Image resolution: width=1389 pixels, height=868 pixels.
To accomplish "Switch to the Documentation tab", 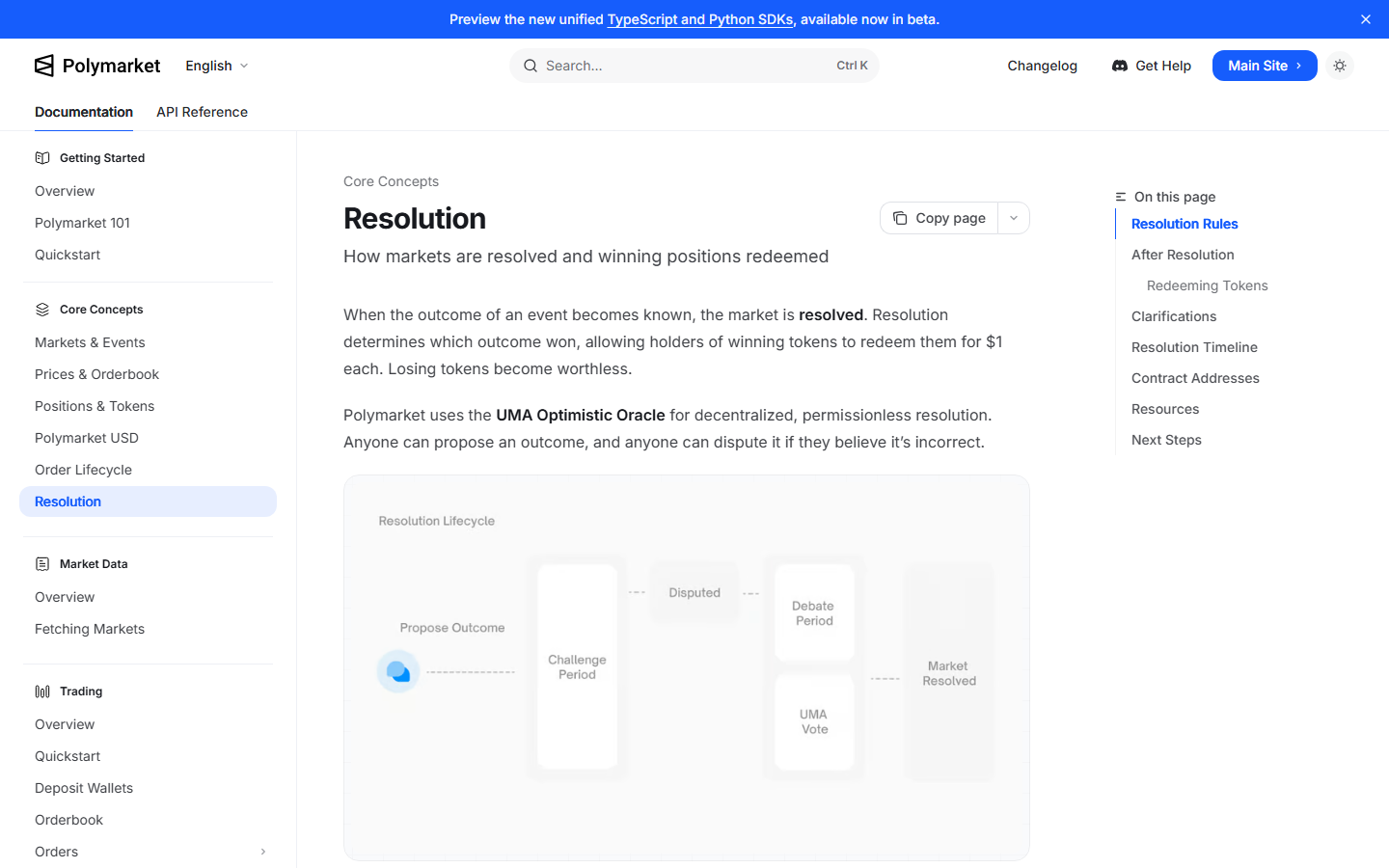I will pos(84,112).
